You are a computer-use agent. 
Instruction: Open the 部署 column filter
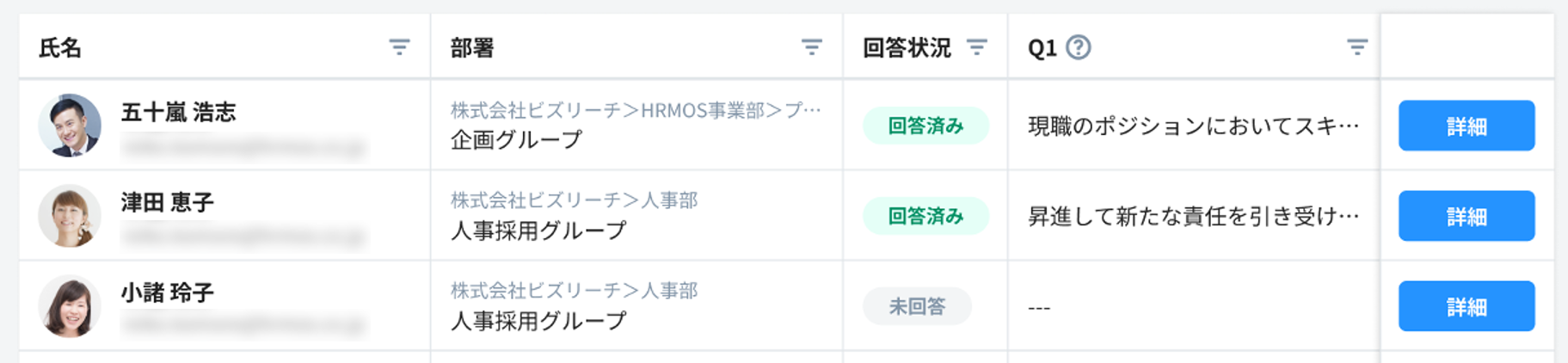pyautogui.click(x=811, y=47)
